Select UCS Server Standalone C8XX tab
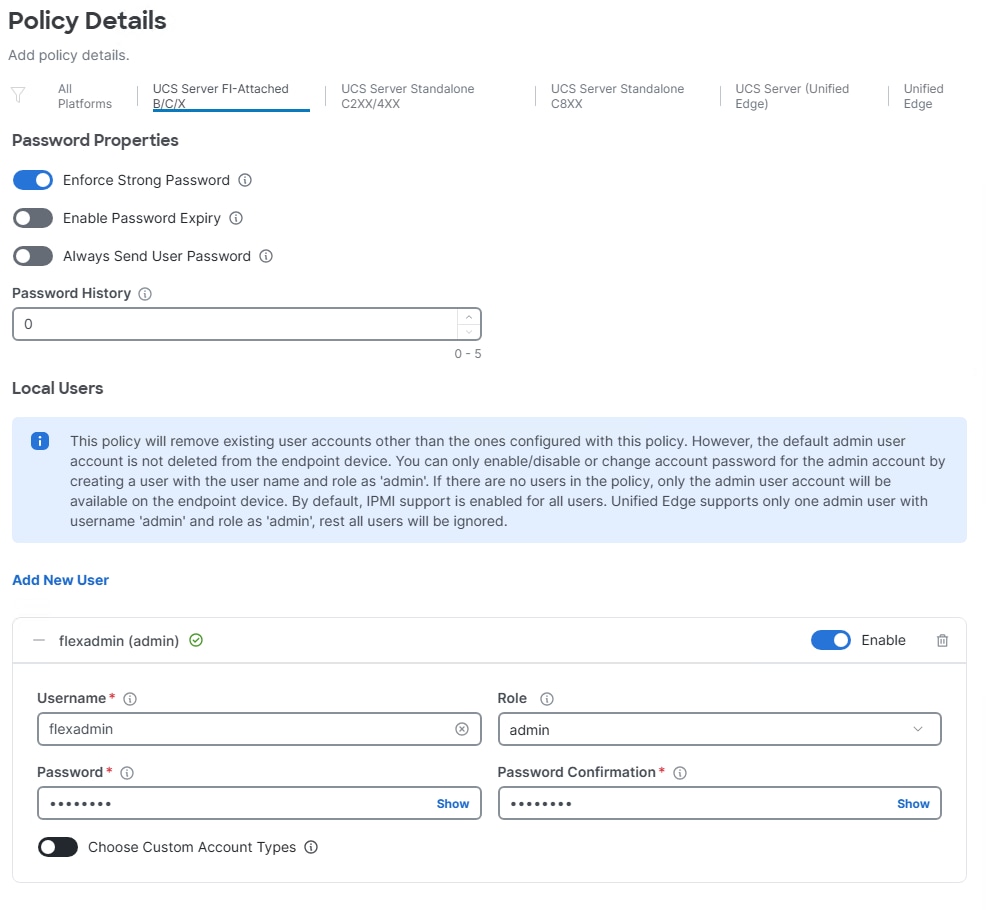 (617, 96)
